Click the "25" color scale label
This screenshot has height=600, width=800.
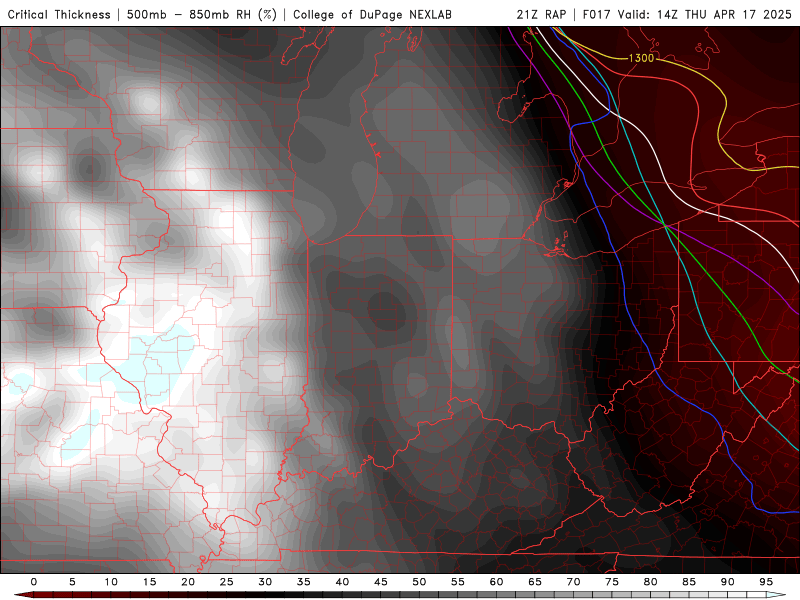(x=226, y=582)
